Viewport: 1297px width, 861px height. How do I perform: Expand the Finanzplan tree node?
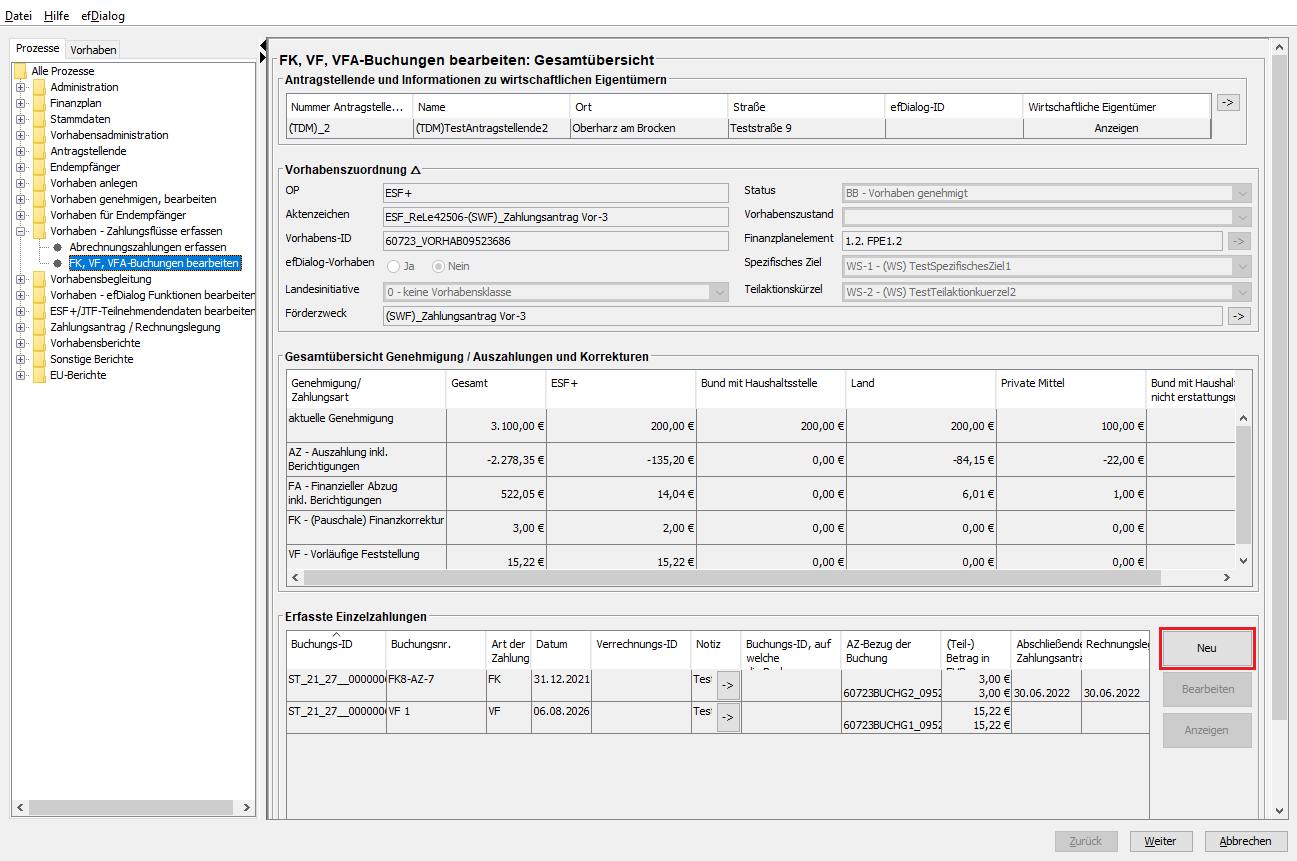point(20,103)
